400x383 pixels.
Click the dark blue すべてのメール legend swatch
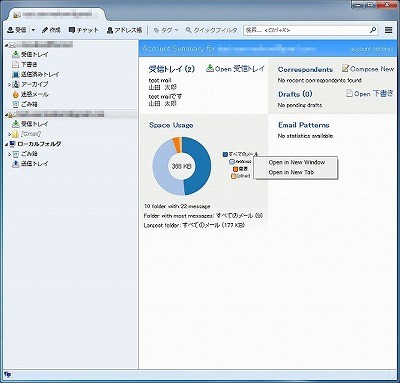click(x=225, y=154)
